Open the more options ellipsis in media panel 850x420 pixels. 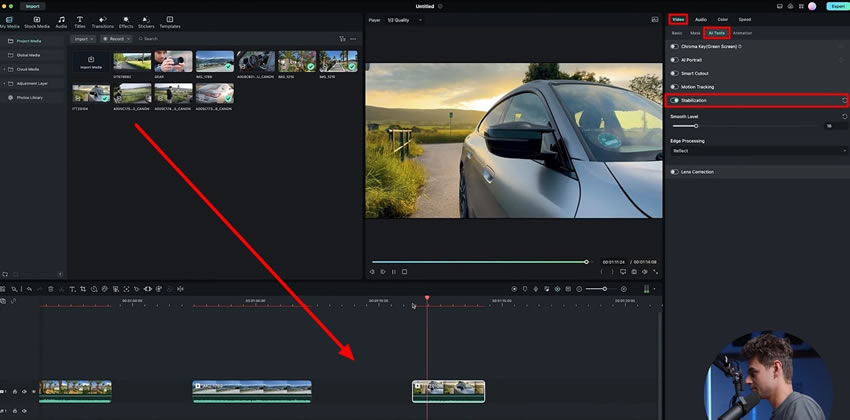pyautogui.click(x=353, y=39)
